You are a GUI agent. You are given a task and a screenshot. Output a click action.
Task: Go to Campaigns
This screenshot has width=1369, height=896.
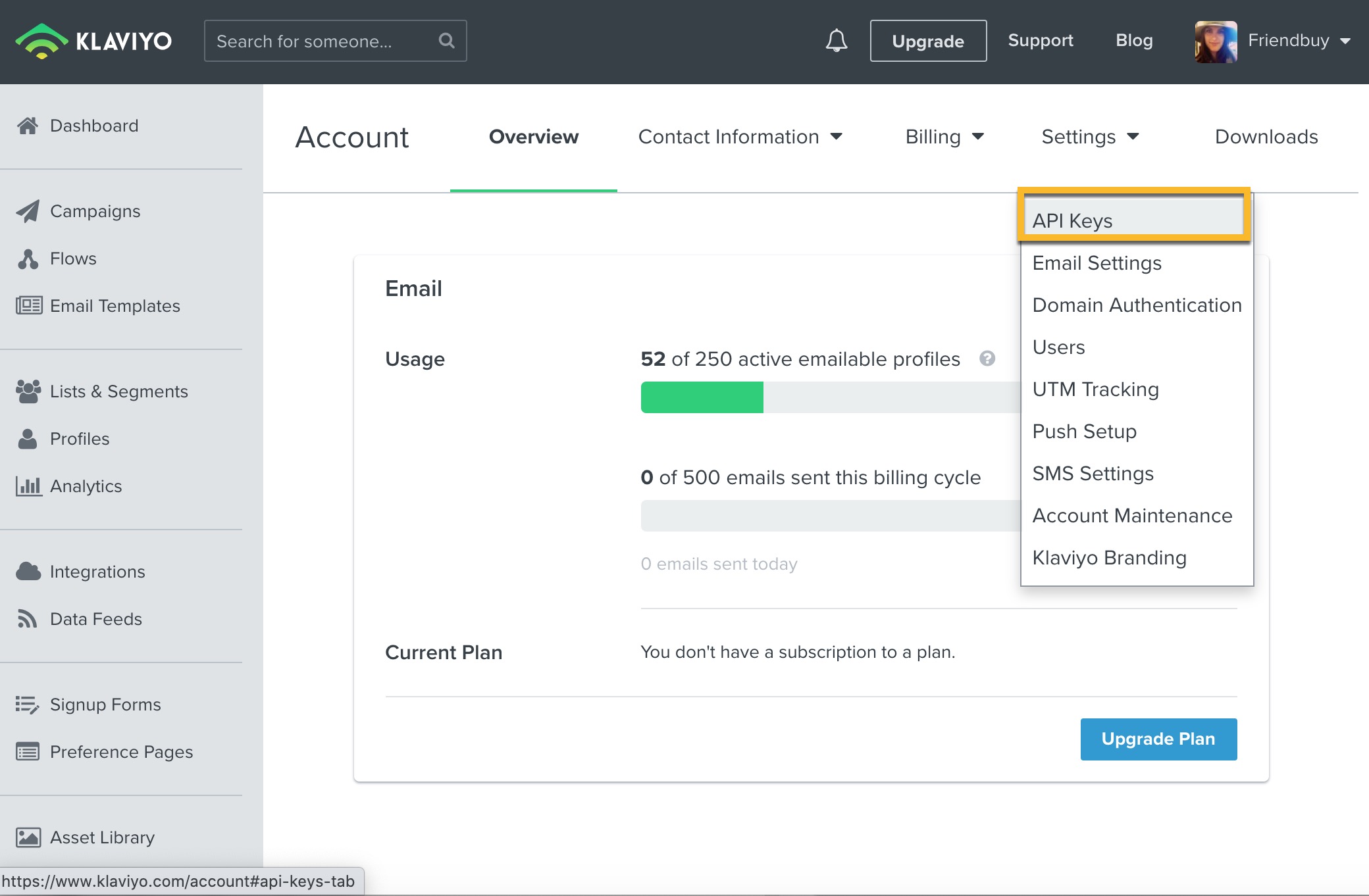(95, 211)
